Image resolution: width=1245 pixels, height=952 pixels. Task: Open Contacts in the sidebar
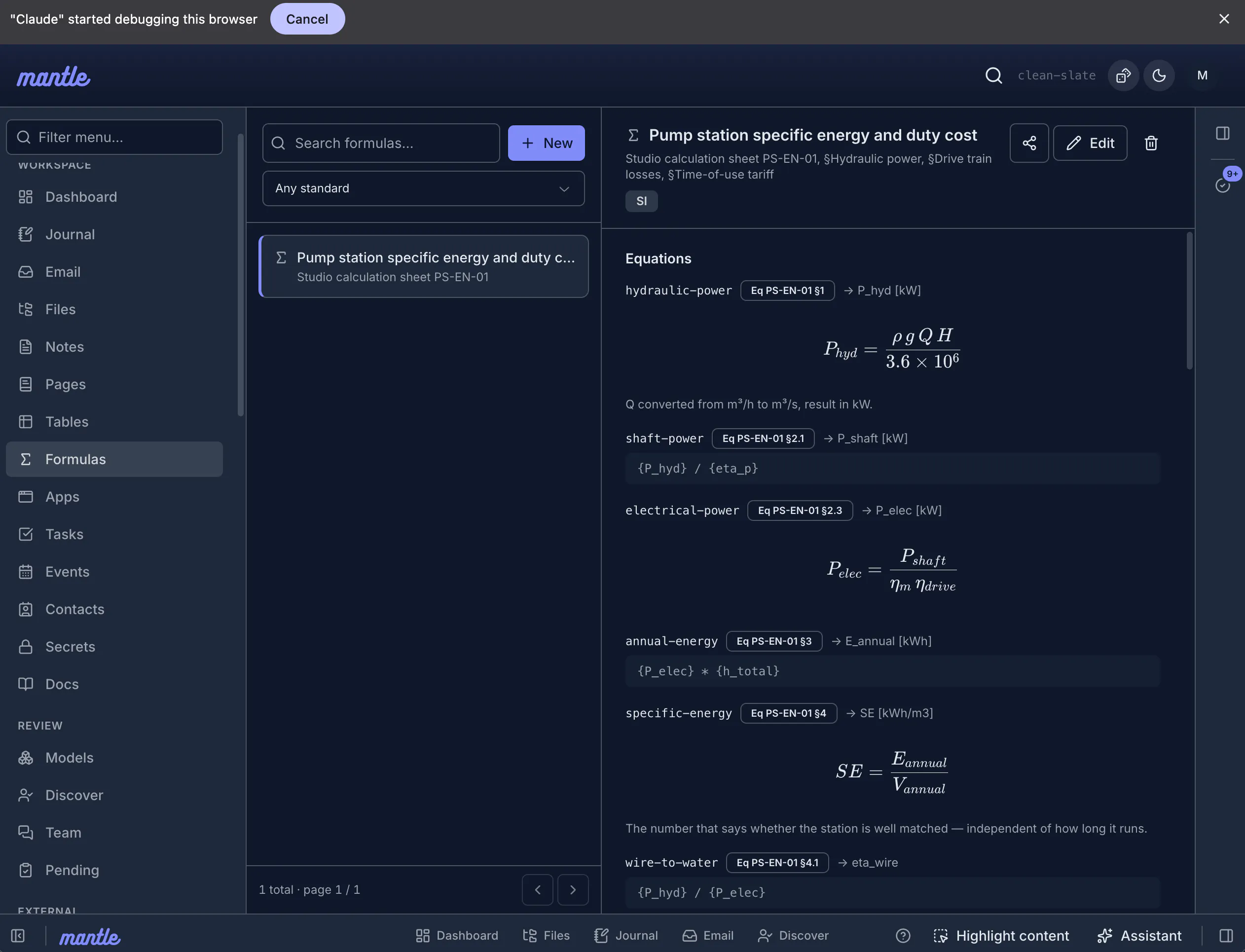[x=114, y=609]
